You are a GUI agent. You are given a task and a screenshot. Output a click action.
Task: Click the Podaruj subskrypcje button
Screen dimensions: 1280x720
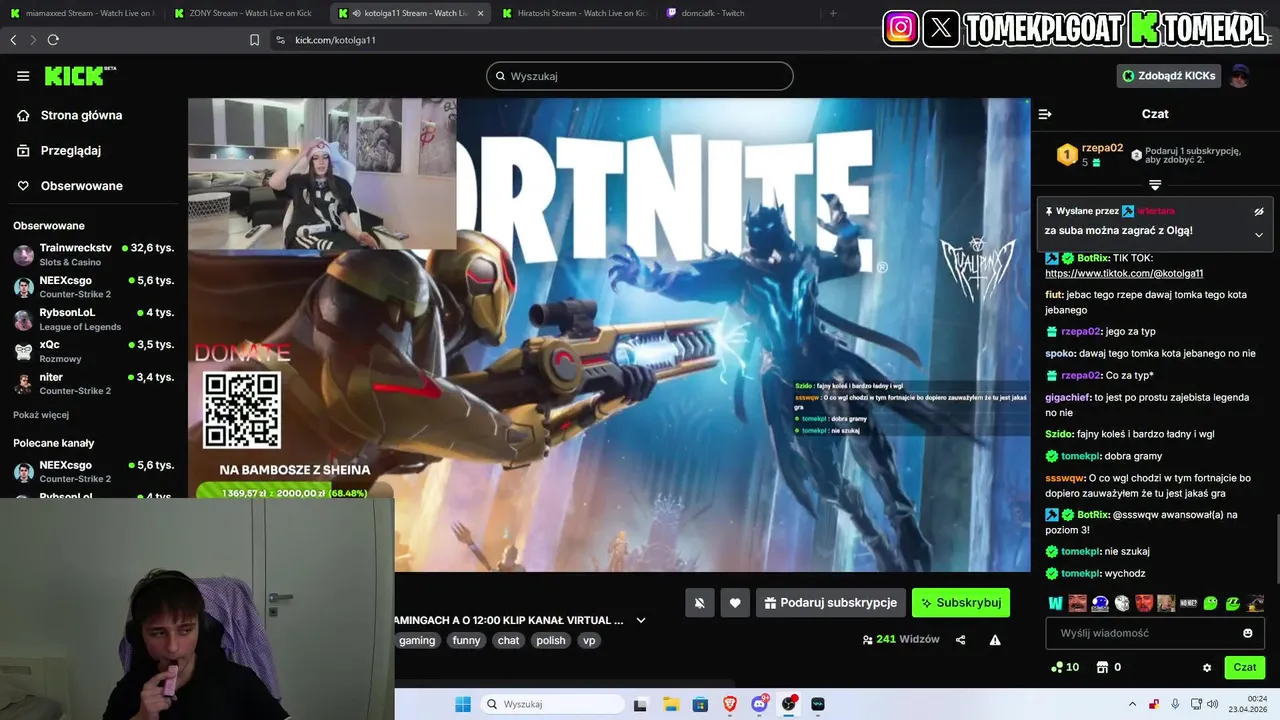[x=831, y=603]
